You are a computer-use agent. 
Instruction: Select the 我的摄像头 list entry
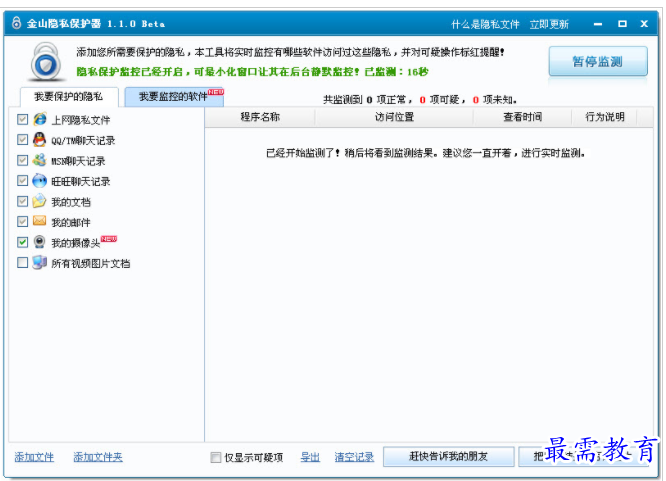[76, 243]
